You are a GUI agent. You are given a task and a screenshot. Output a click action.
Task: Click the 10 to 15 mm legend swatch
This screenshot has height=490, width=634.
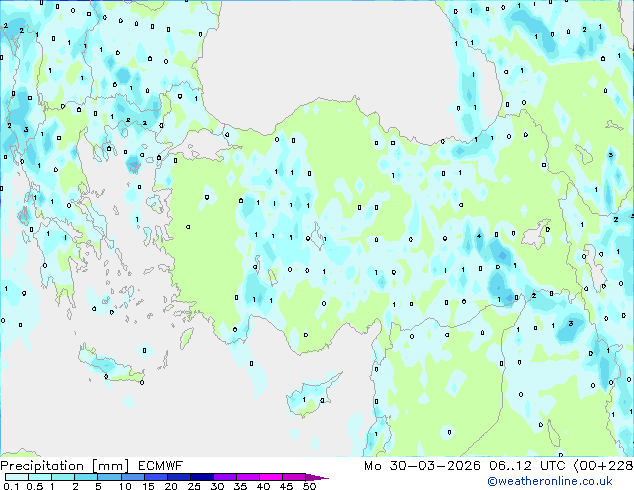coord(132,477)
